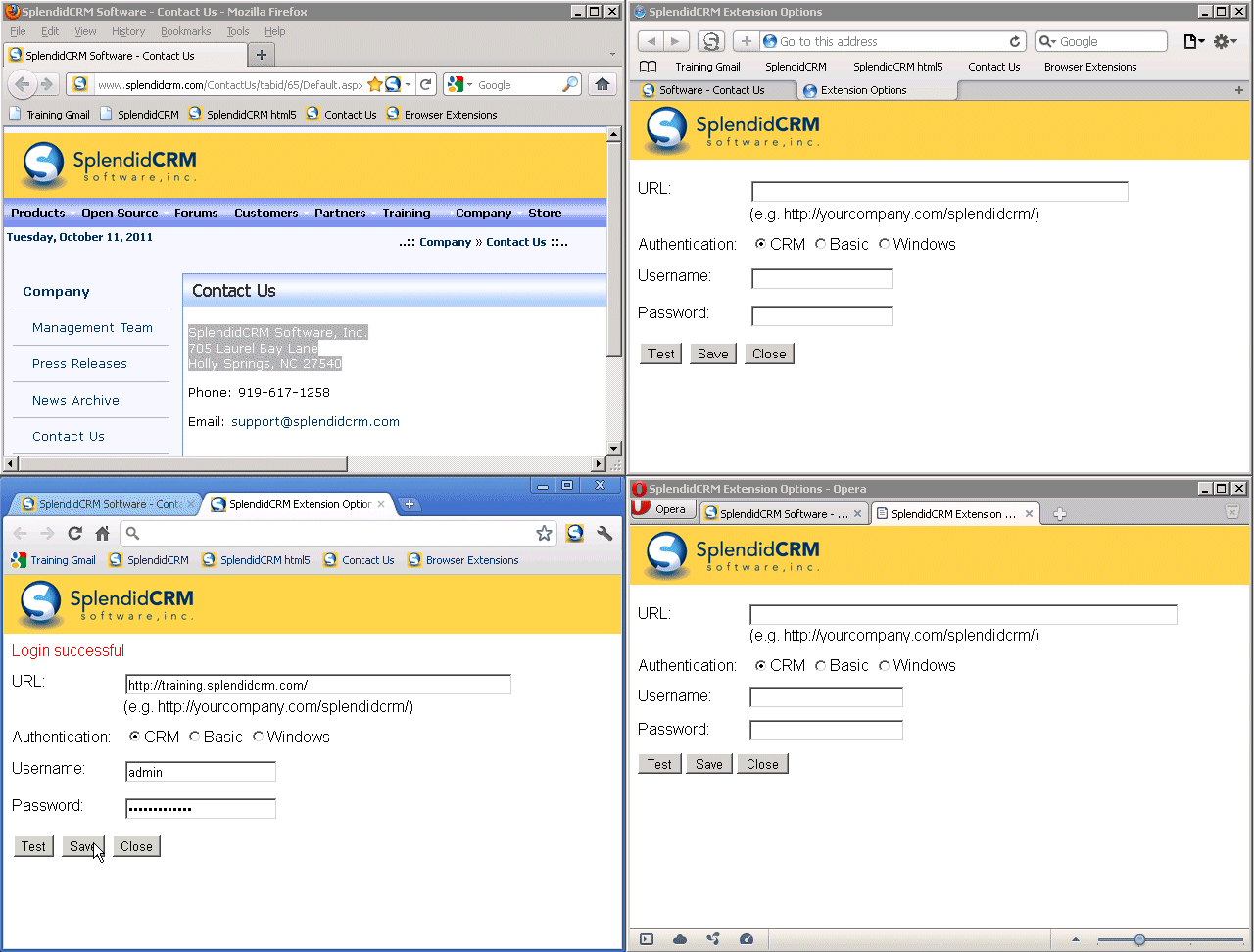Image resolution: width=1254 pixels, height=952 pixels.
Task: Open a new tab in Firefox
Action: 262,55
